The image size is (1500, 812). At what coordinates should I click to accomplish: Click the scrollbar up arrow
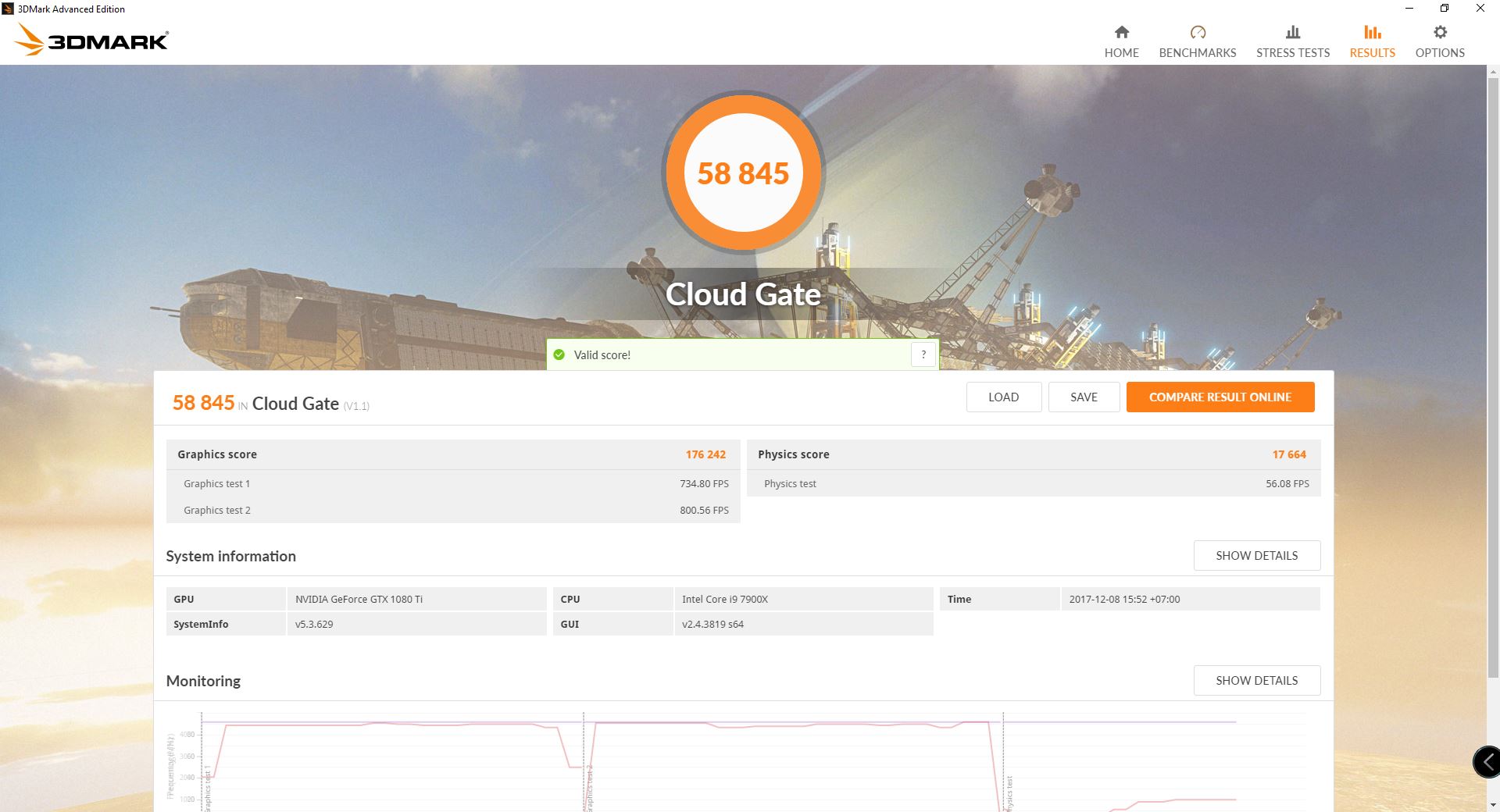pyautogui.click(x=1493, y=72)
